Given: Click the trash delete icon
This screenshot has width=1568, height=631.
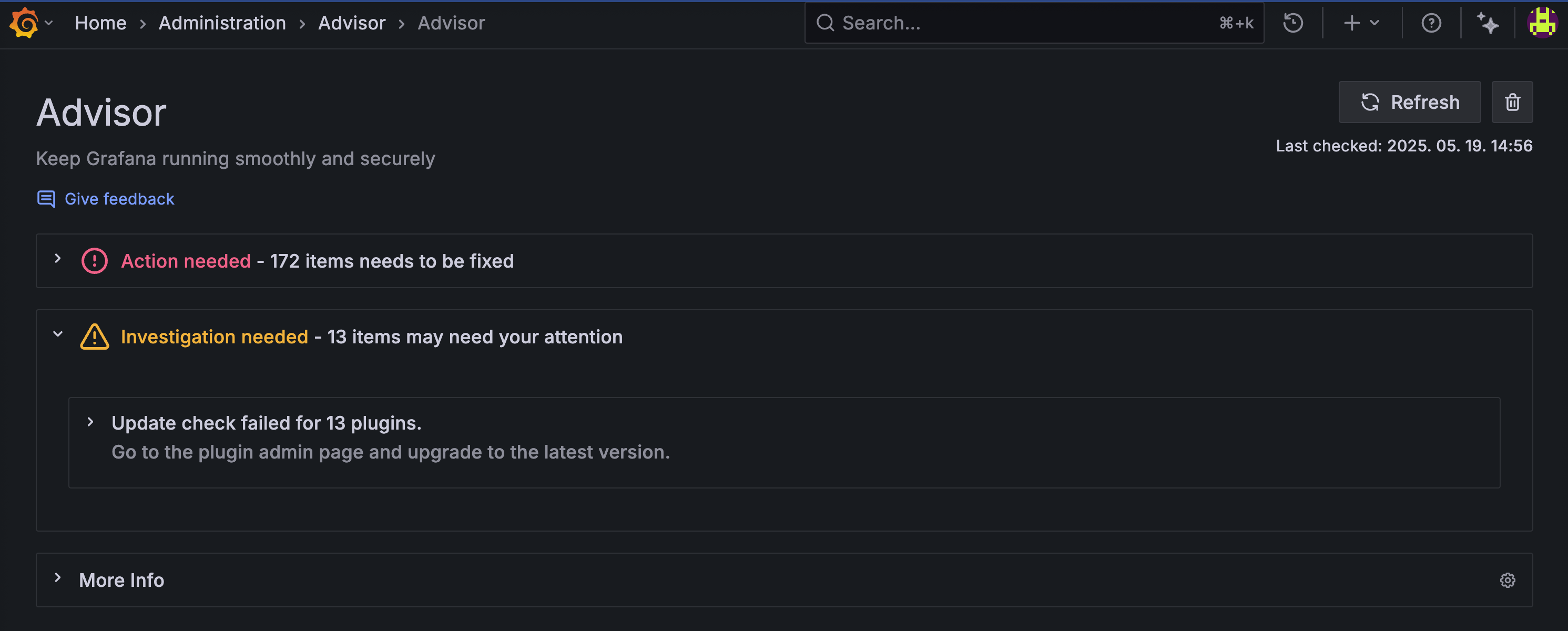Looking at the screenshot, I should [x=1512, y=102].
